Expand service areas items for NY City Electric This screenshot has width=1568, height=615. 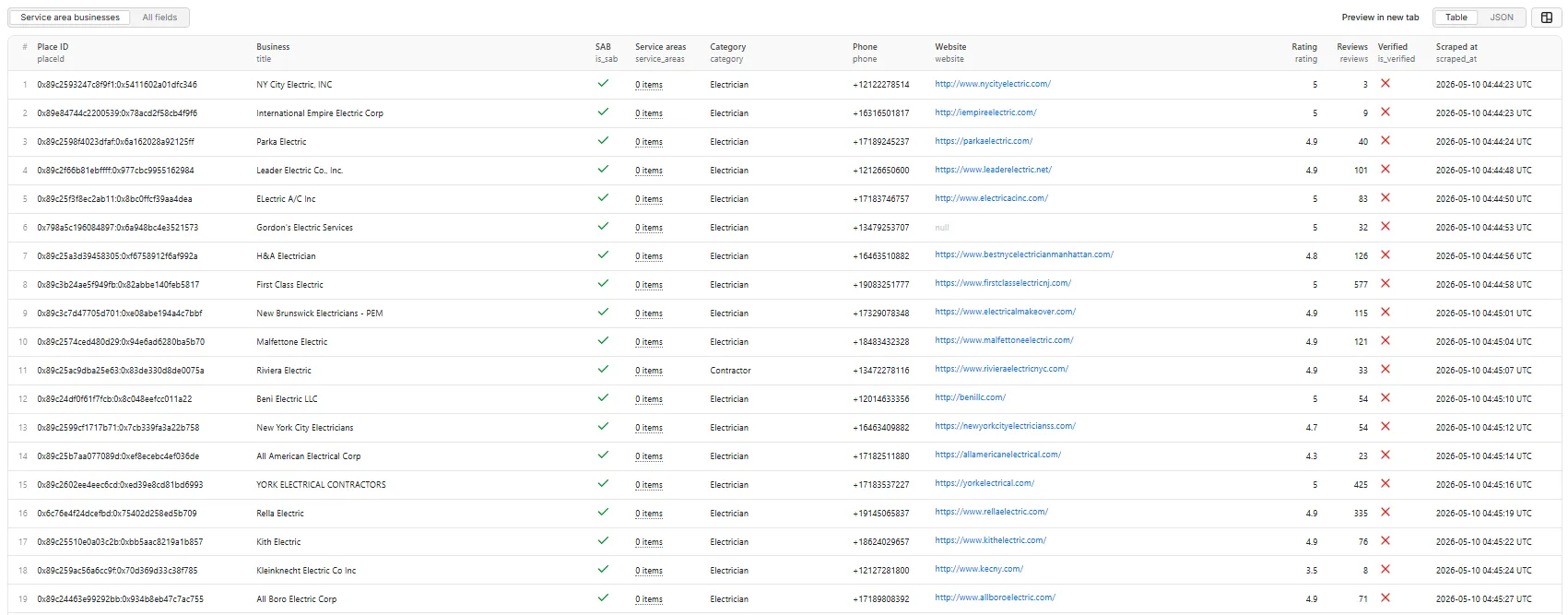[649, 85]
